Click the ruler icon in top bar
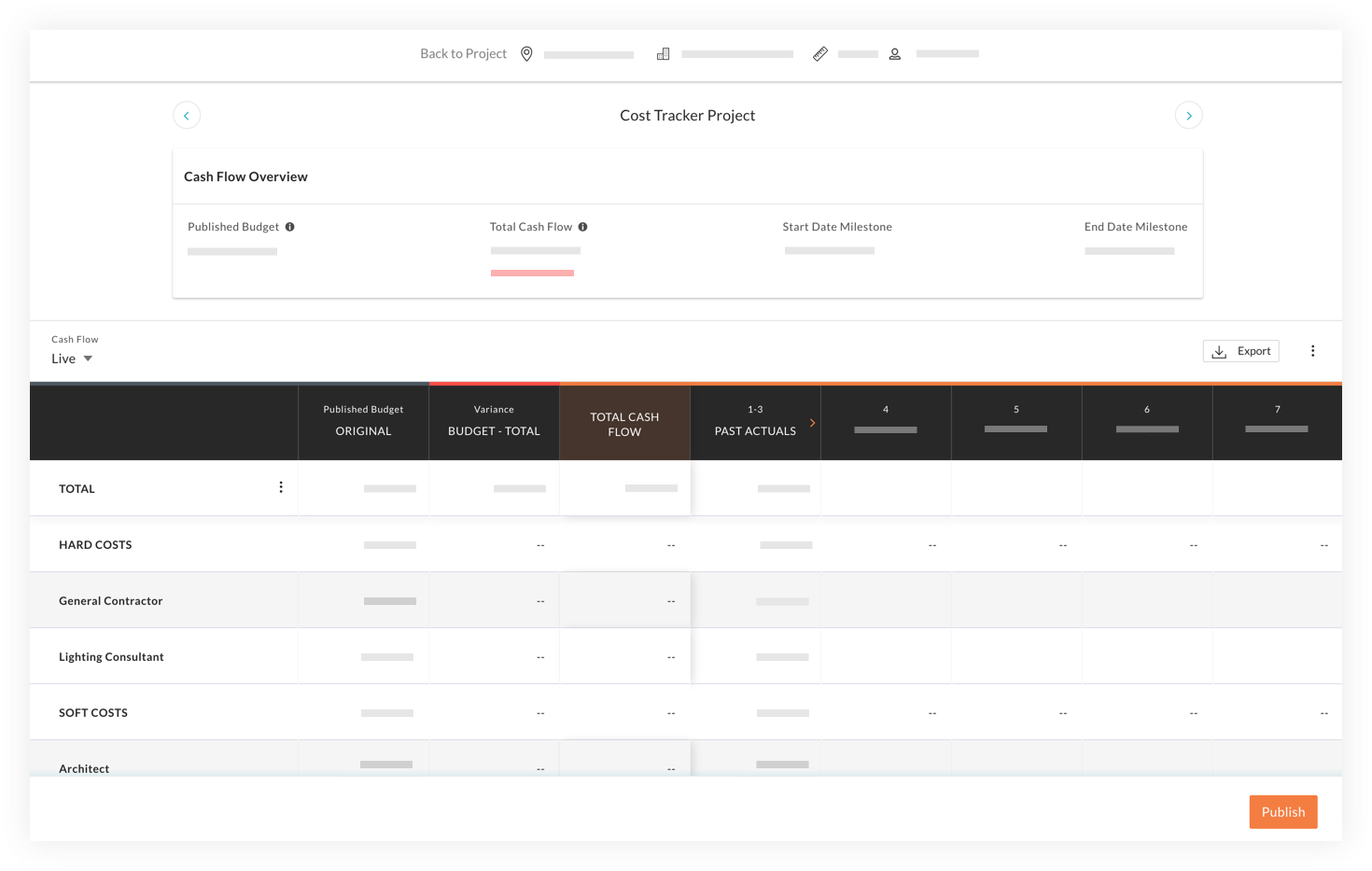The width and height of the screenshot is (1372, 871). point(819,54)
